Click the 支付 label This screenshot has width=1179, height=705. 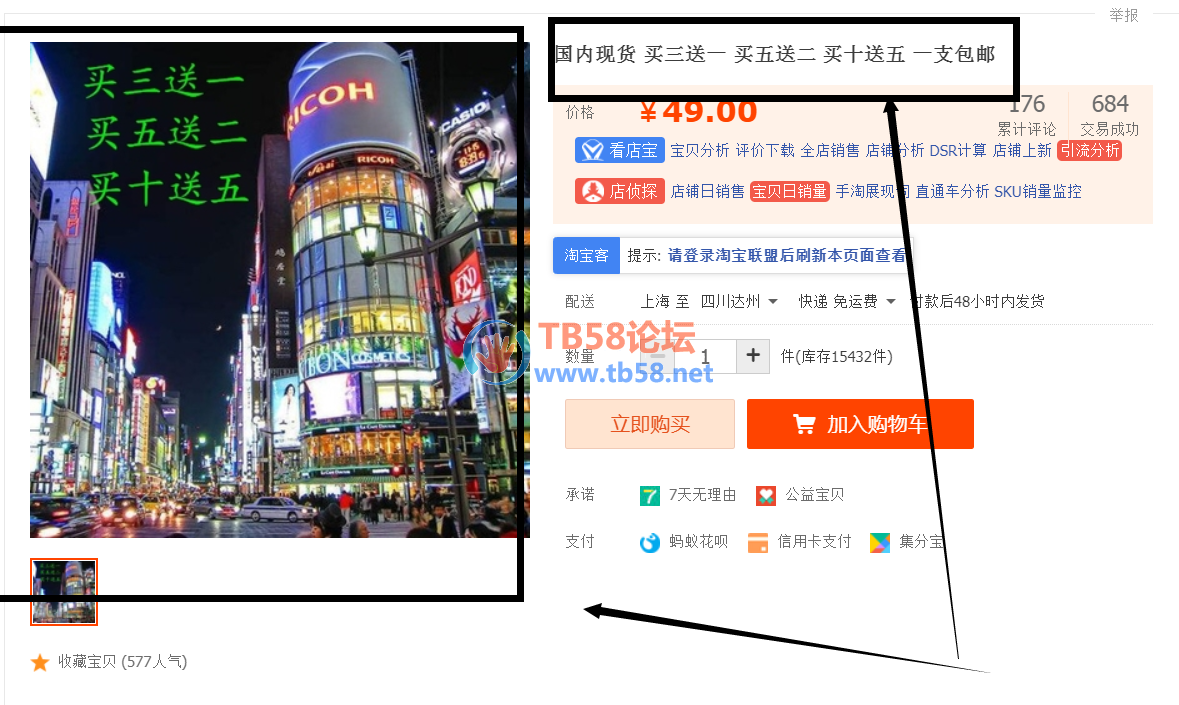tap(580, 541)
